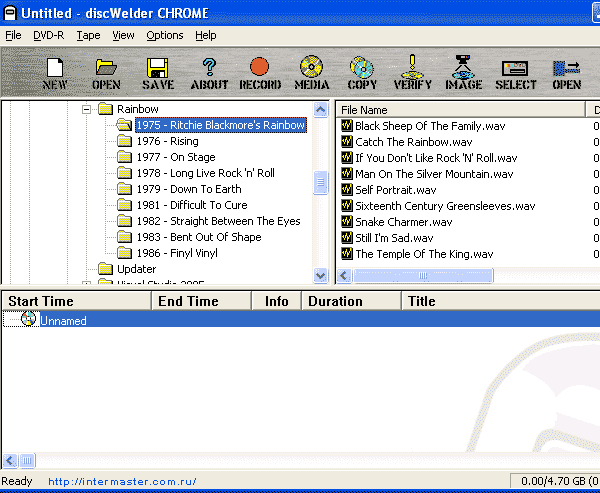Click folder tree scroll down arrow
This screenshot has width=600, height=493.
(320, 275)
